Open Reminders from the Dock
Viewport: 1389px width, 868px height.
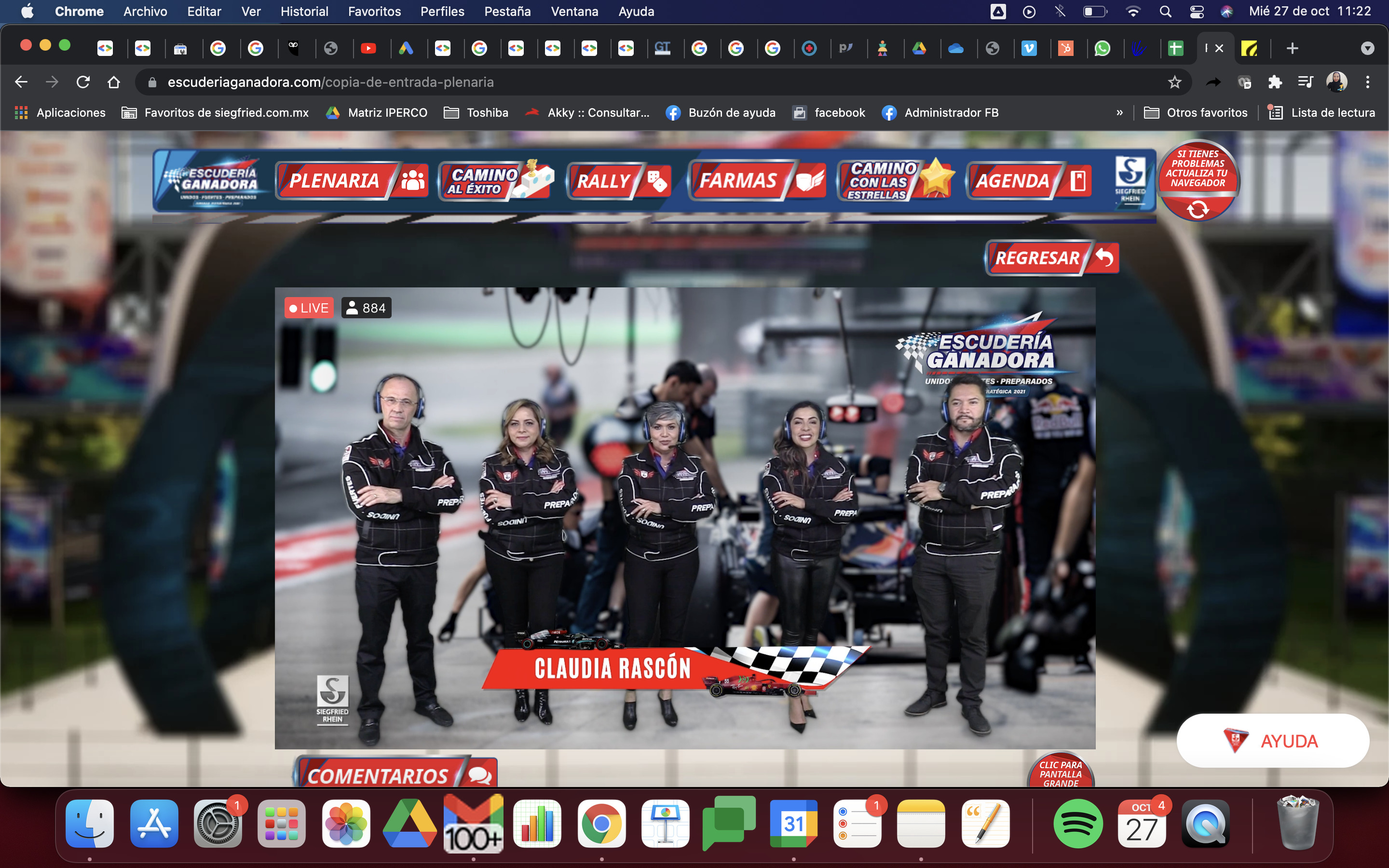pos(858,823)
